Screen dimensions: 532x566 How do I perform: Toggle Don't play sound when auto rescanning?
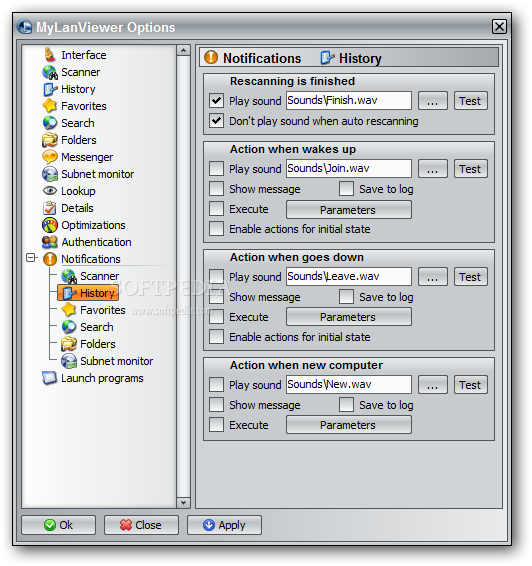click(216, 121)
